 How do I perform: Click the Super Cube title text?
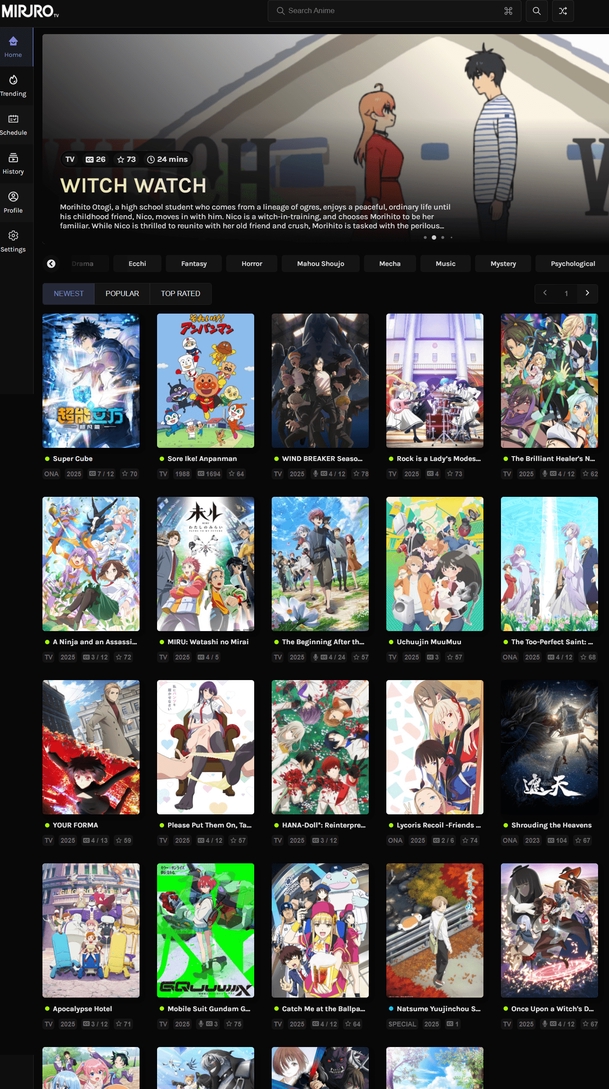click(72, 459)
